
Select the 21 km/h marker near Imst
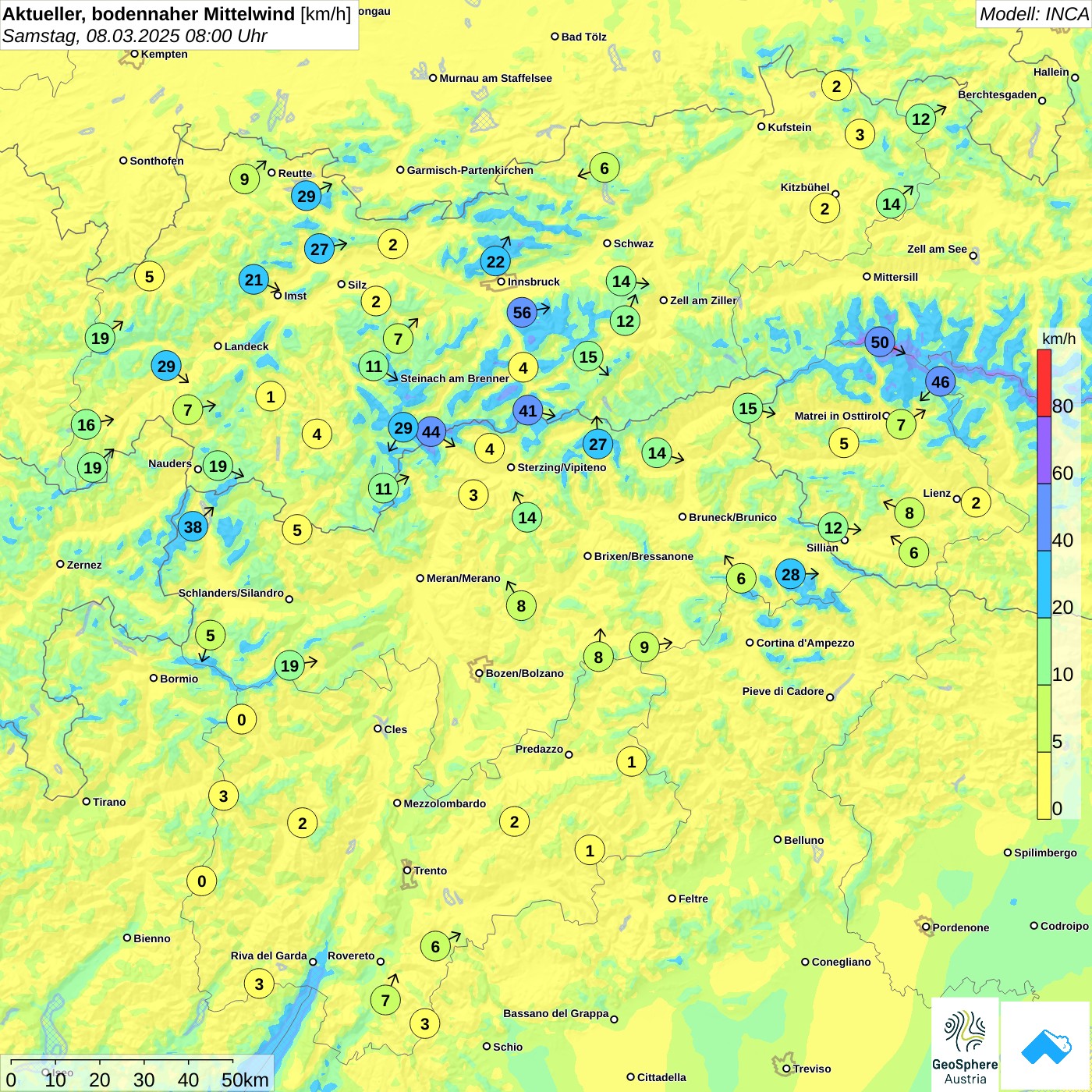pos(253,279)
